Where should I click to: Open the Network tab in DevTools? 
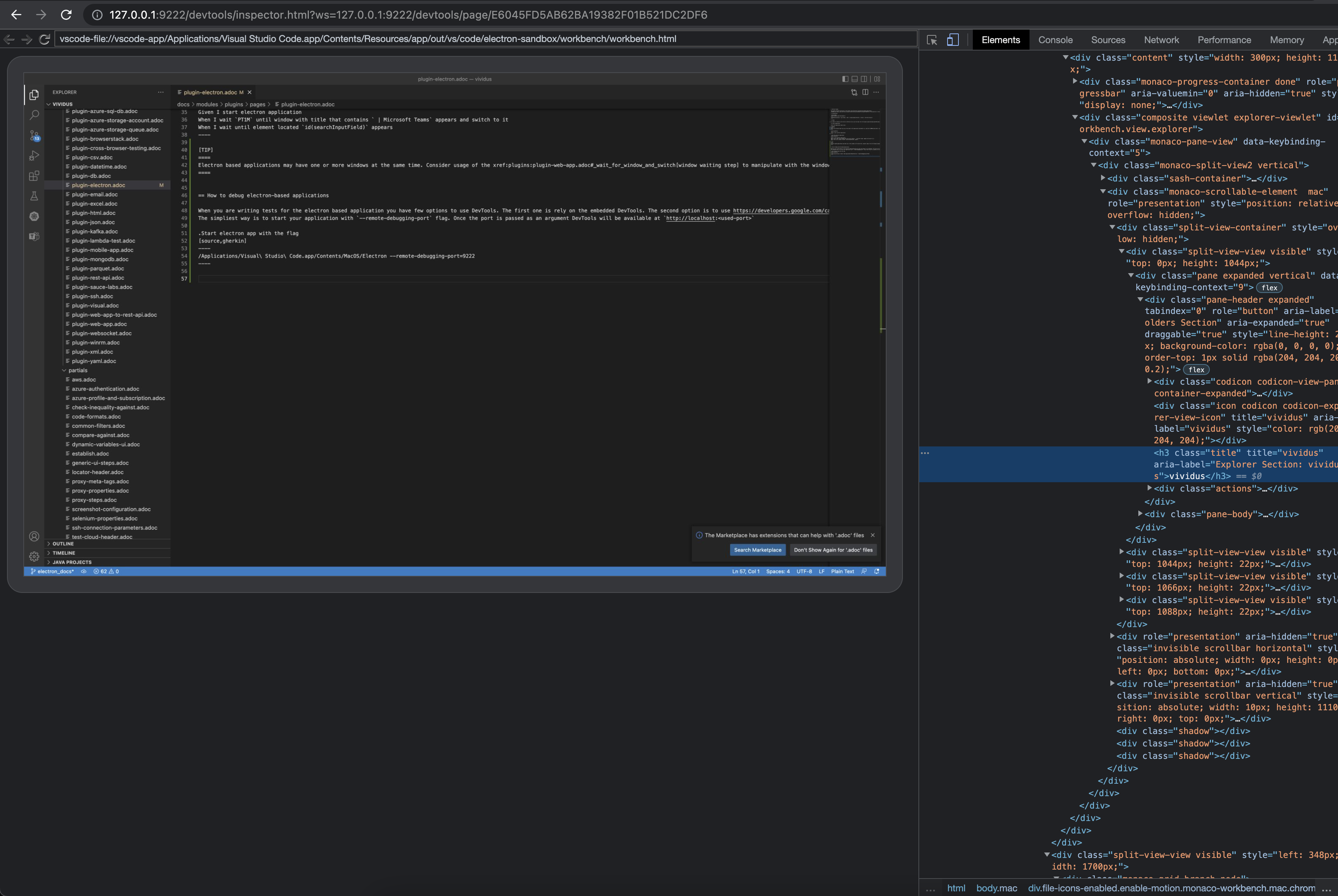click(x=1162, y=40)
